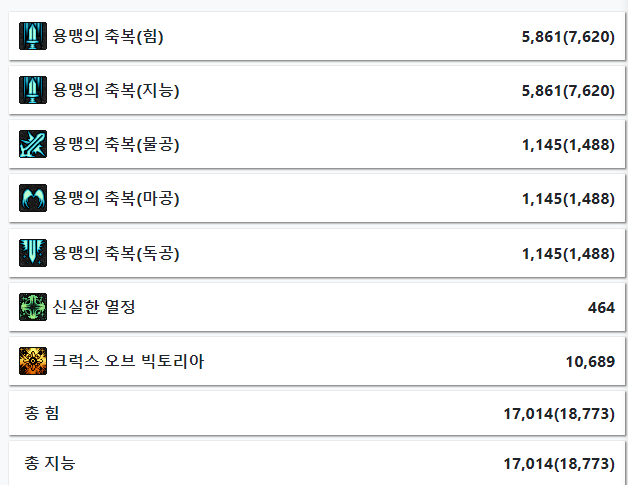Select the 용맹의 축복(마공) wings icon

point(33,198)
